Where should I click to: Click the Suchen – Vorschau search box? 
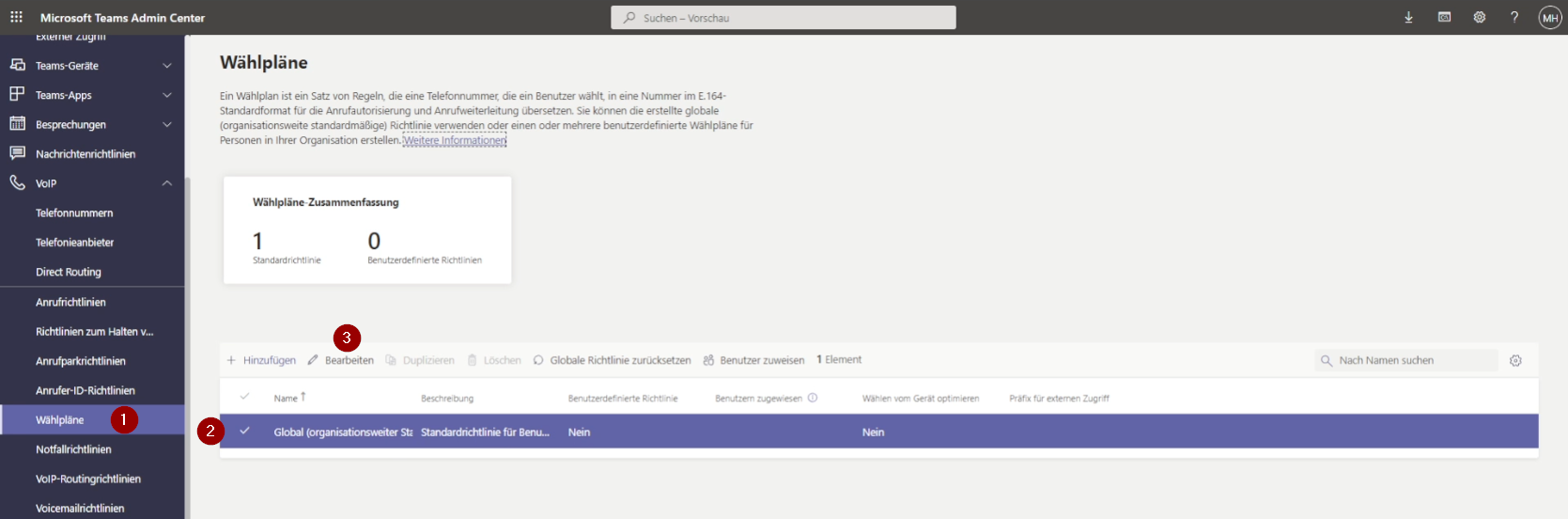pos(784,18)
